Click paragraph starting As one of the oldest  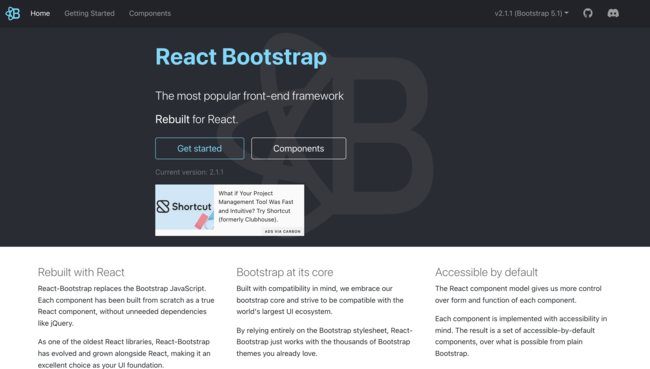[124, 353]
